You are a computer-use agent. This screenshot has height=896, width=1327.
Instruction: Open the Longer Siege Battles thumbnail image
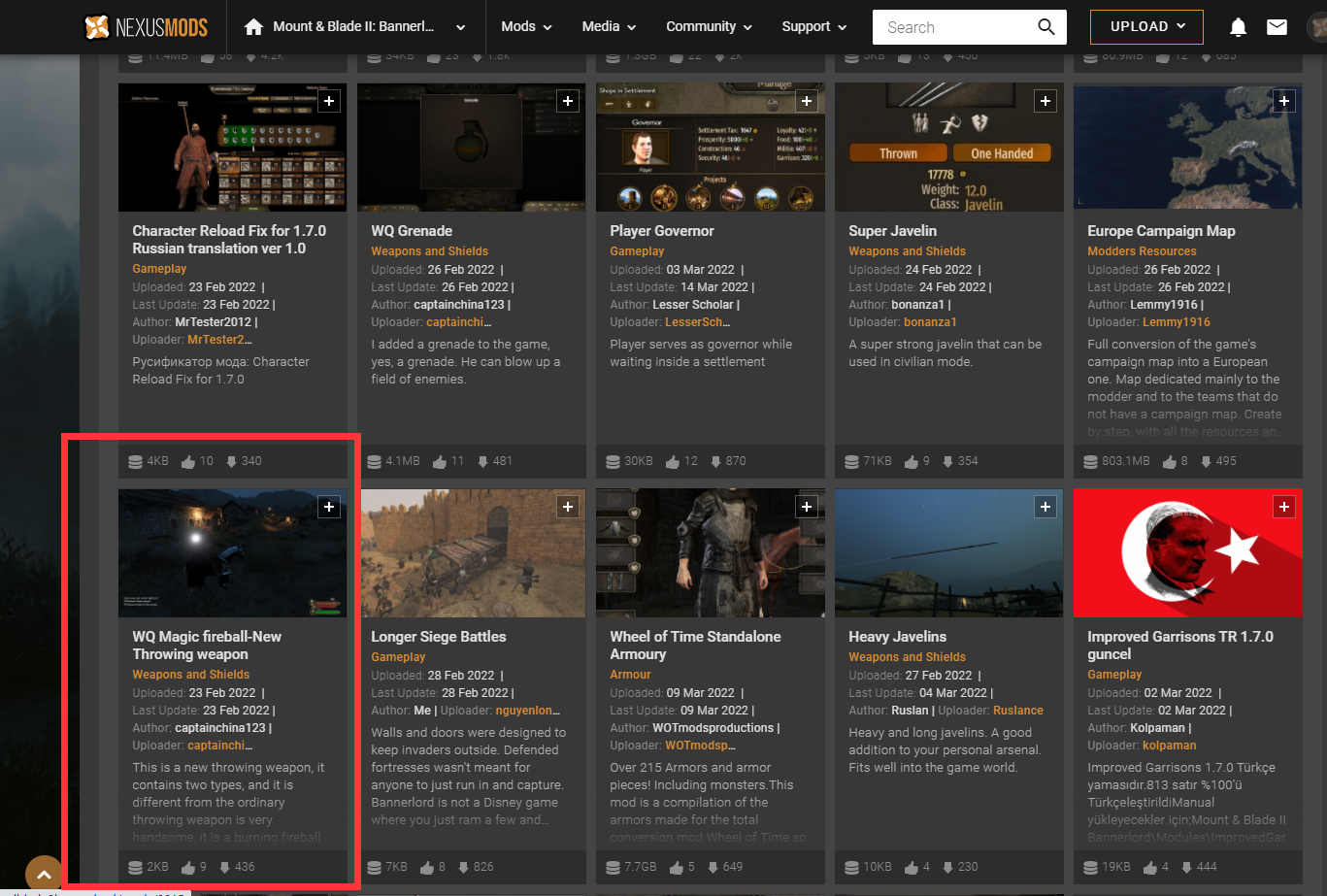[x=471, y=552]
